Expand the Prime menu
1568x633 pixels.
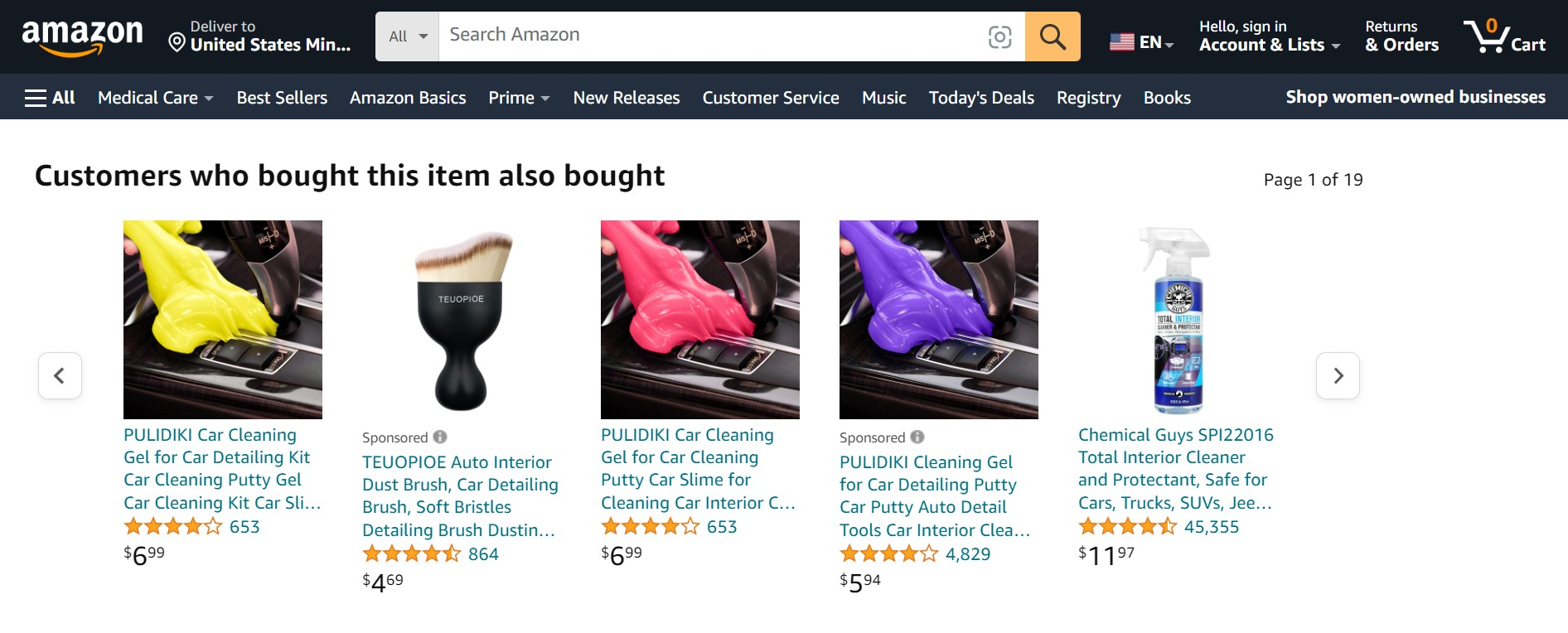518,97
